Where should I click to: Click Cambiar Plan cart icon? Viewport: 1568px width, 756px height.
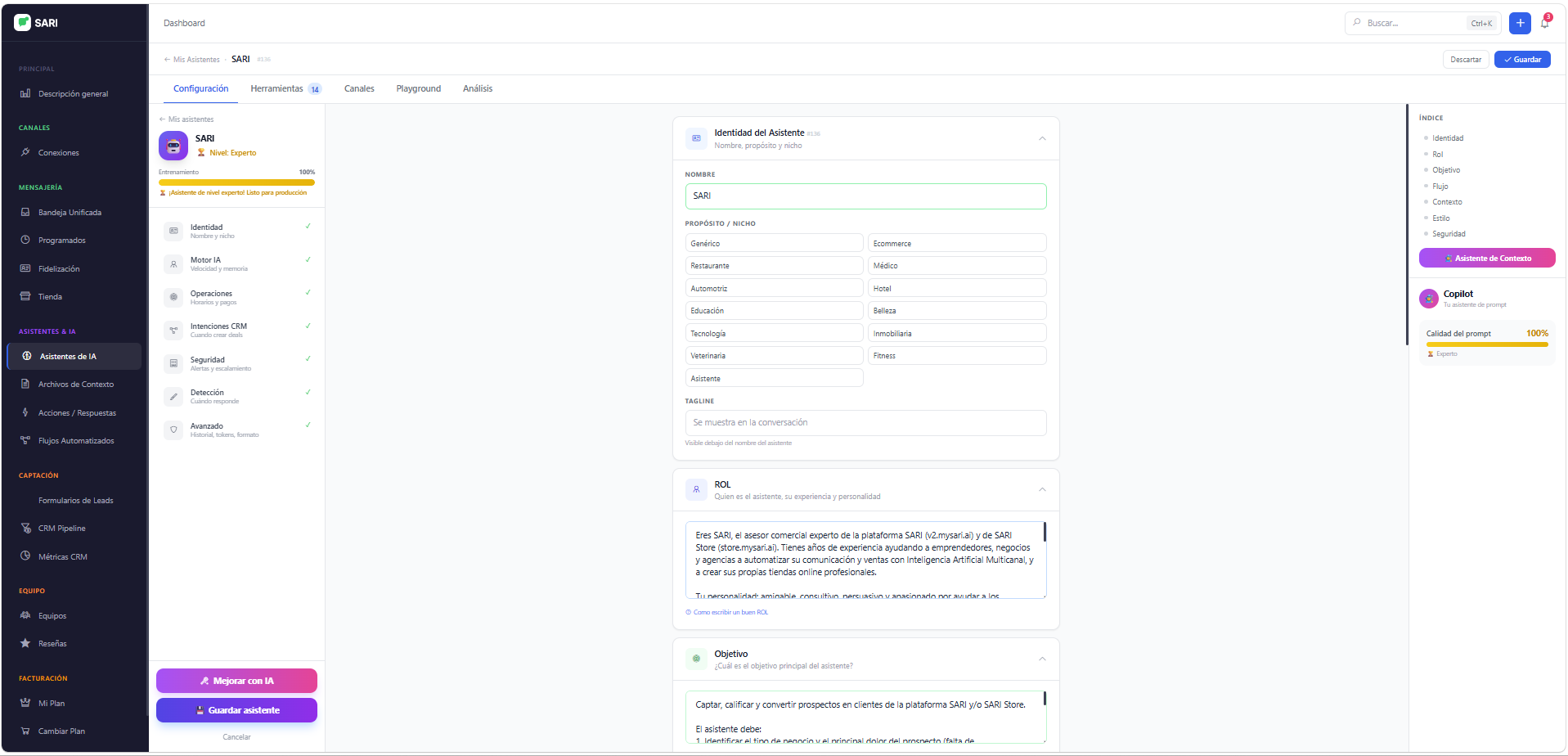click(x=25, y=731)
